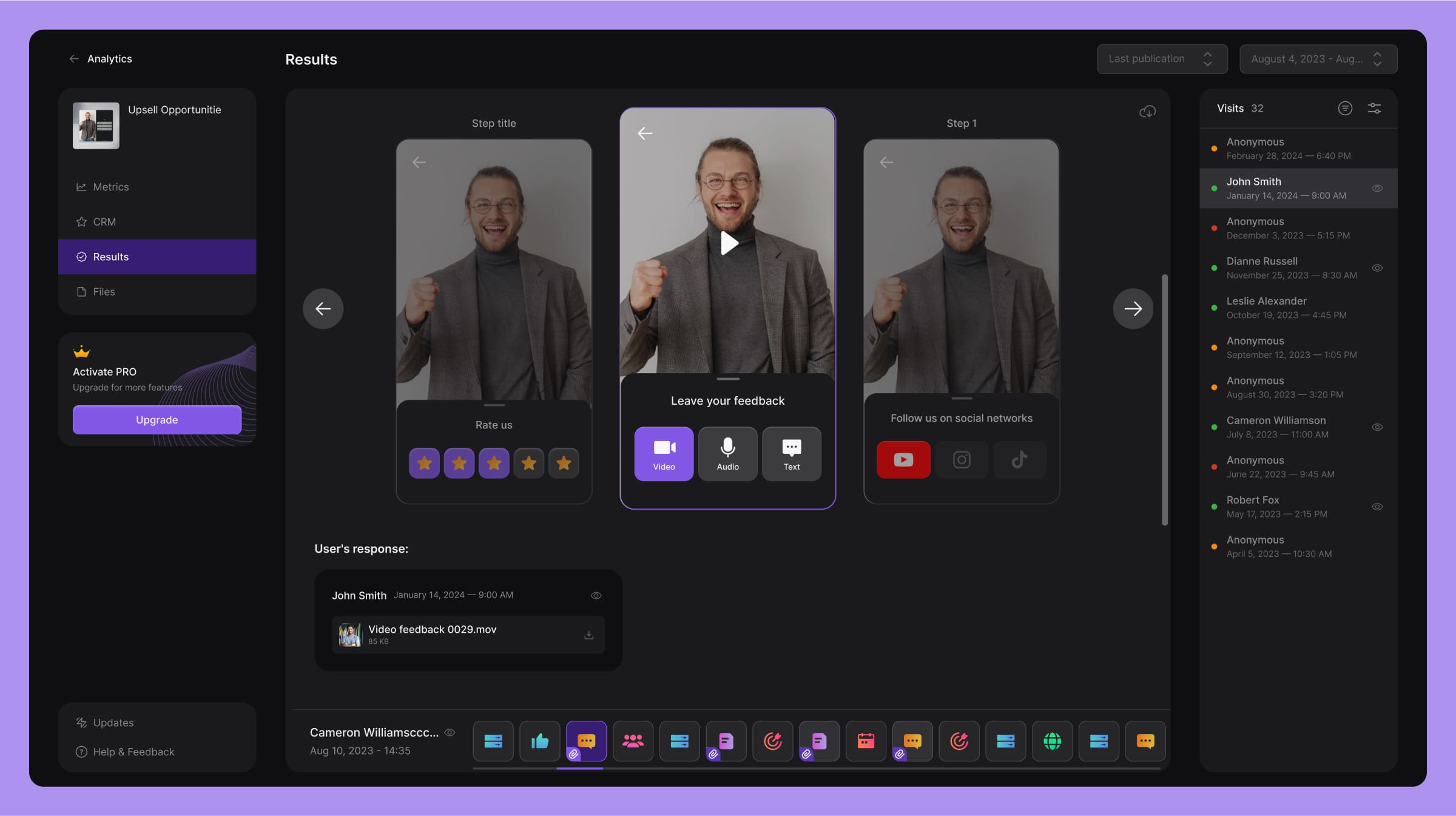
Task: Click the YouTube social network icon
Action: coord(903,460)
